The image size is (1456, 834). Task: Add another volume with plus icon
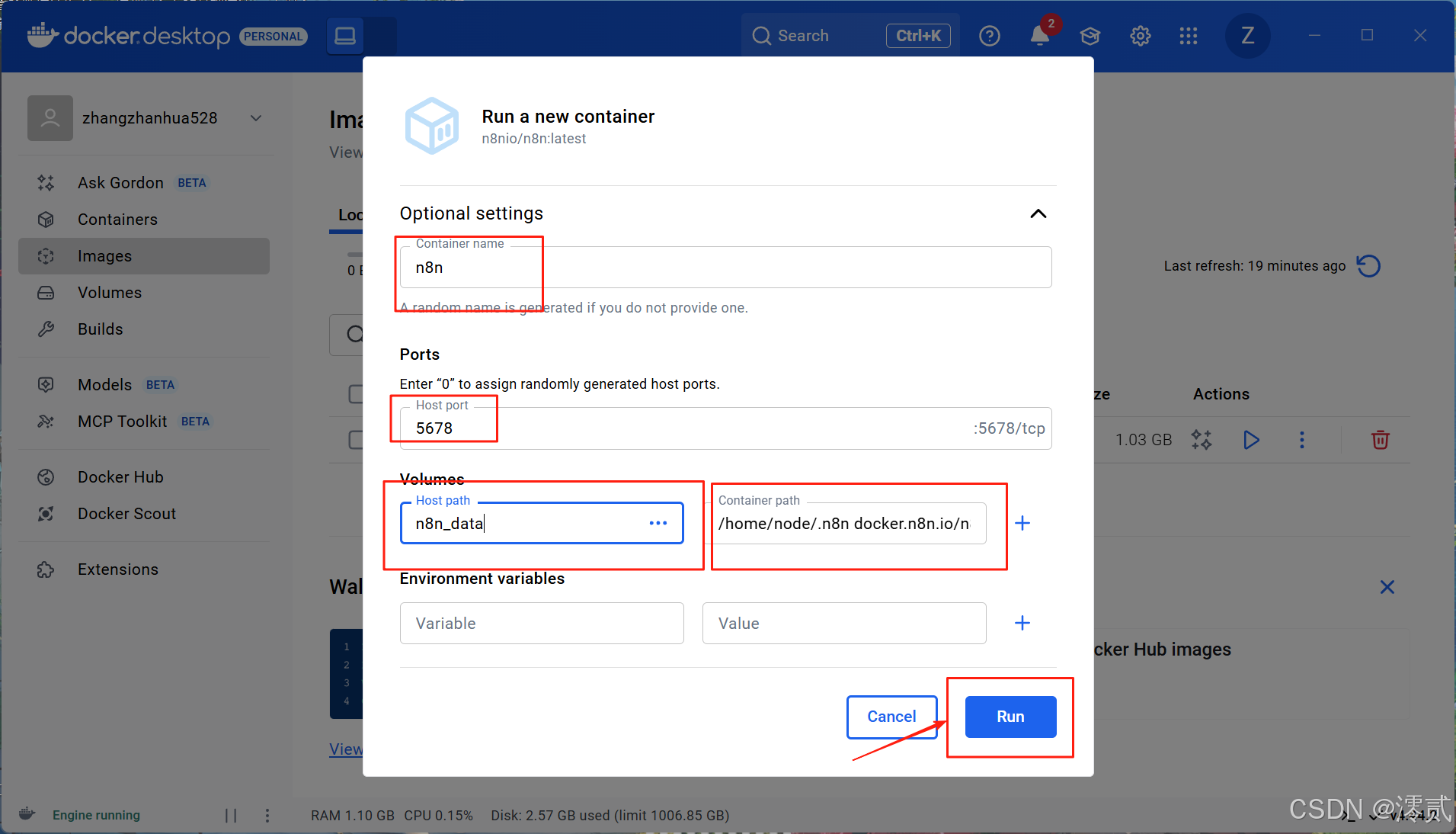point(1022,523)
